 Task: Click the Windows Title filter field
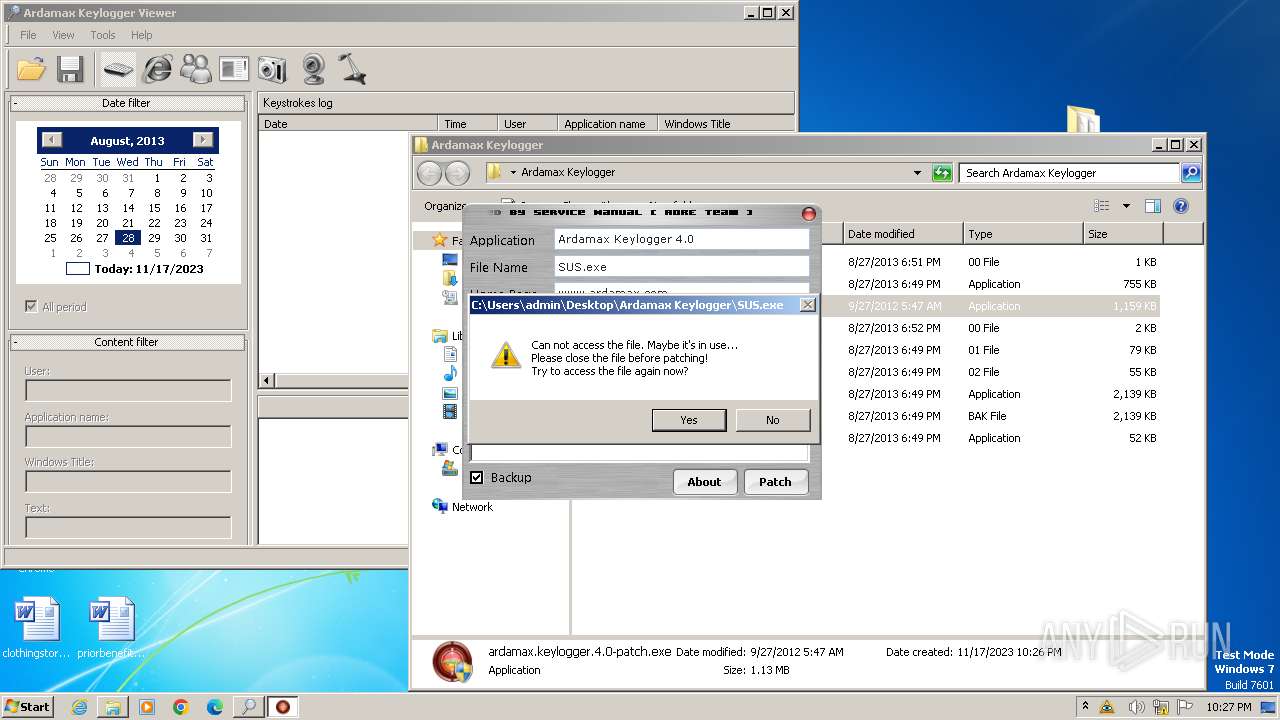point(128,482)
